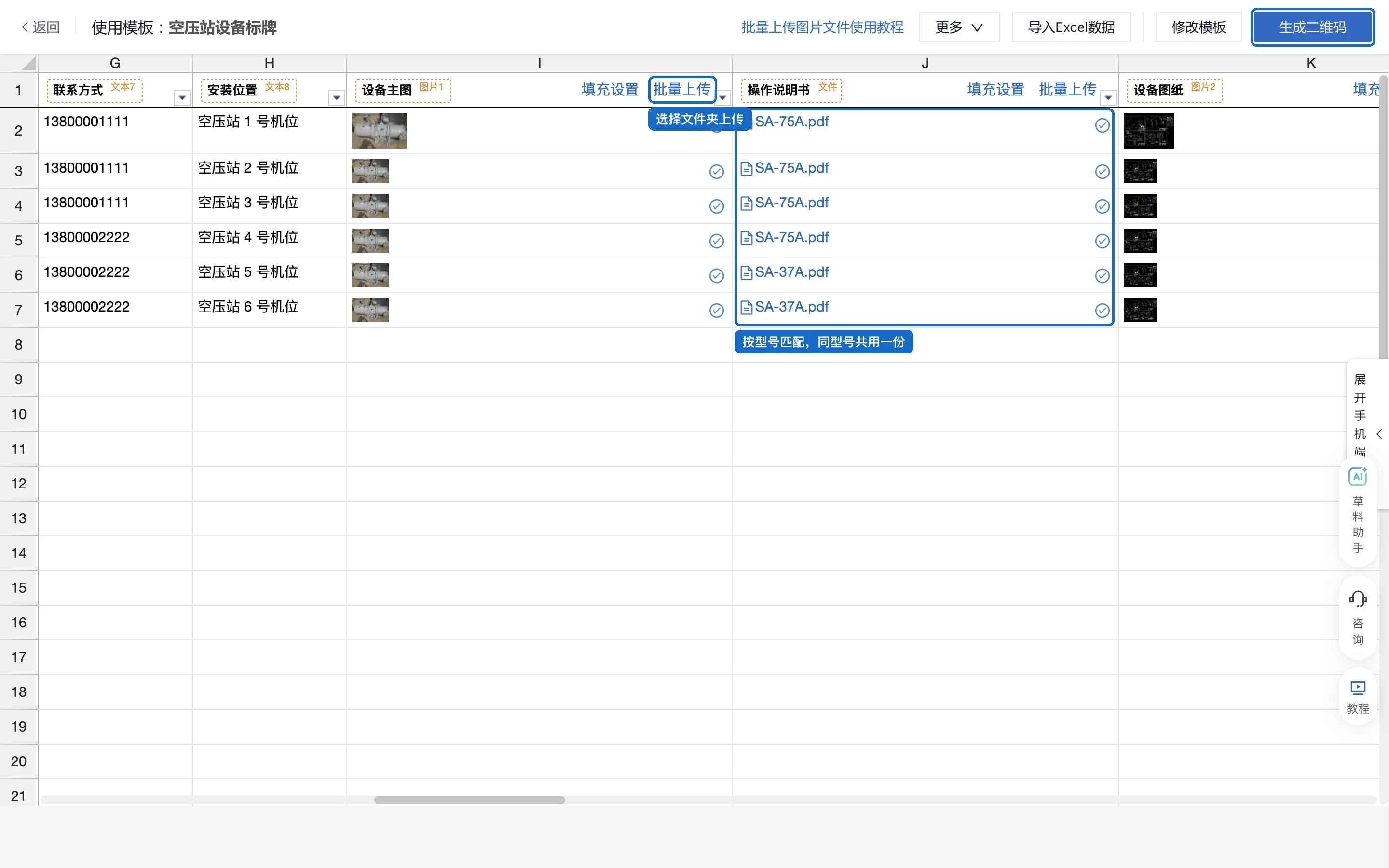Click the PDF file icon in row 5
Screen dimensions: 1389x868
[746, 238]
